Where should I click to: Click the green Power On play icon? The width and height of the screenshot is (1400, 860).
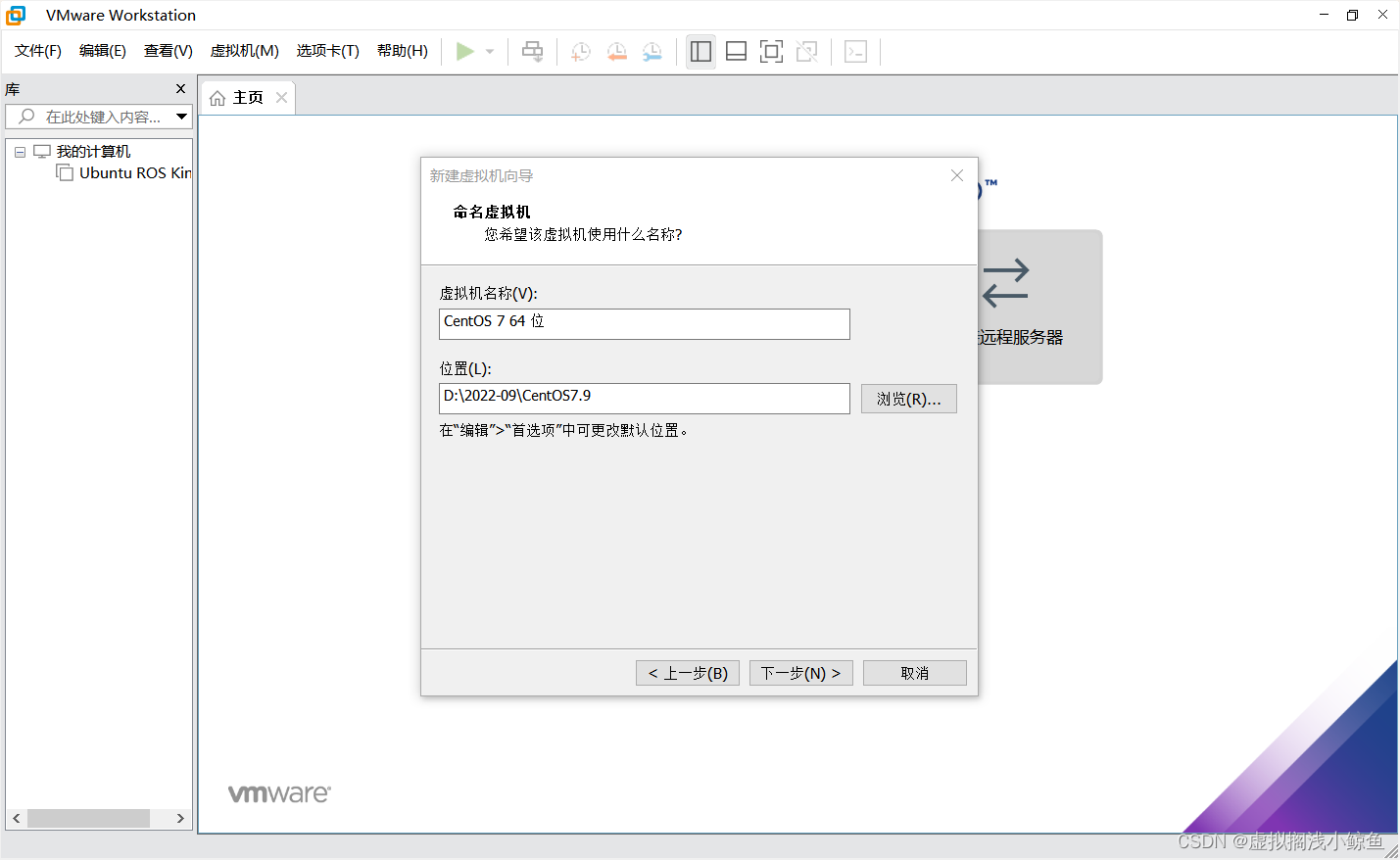point(465,51)
